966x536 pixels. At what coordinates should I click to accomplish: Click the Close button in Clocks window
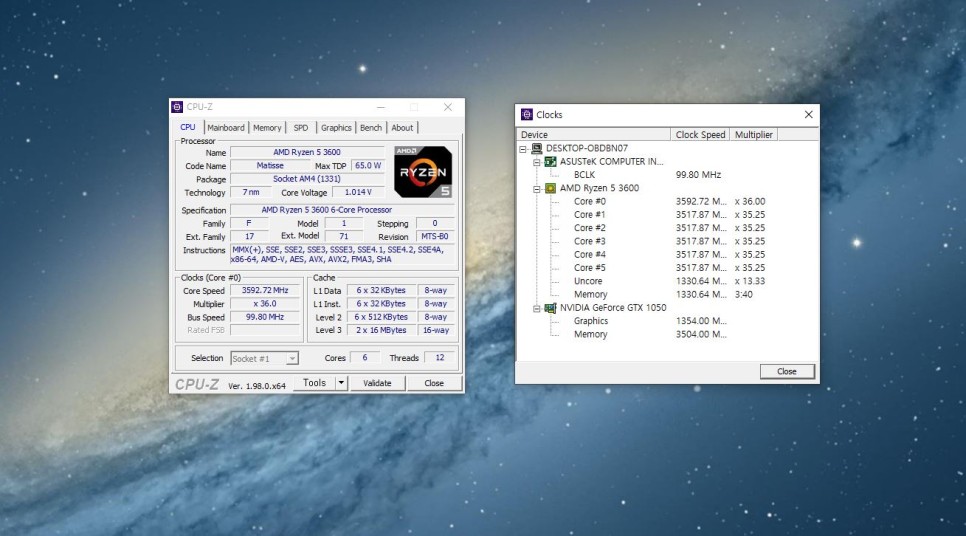tap(787, 372)
